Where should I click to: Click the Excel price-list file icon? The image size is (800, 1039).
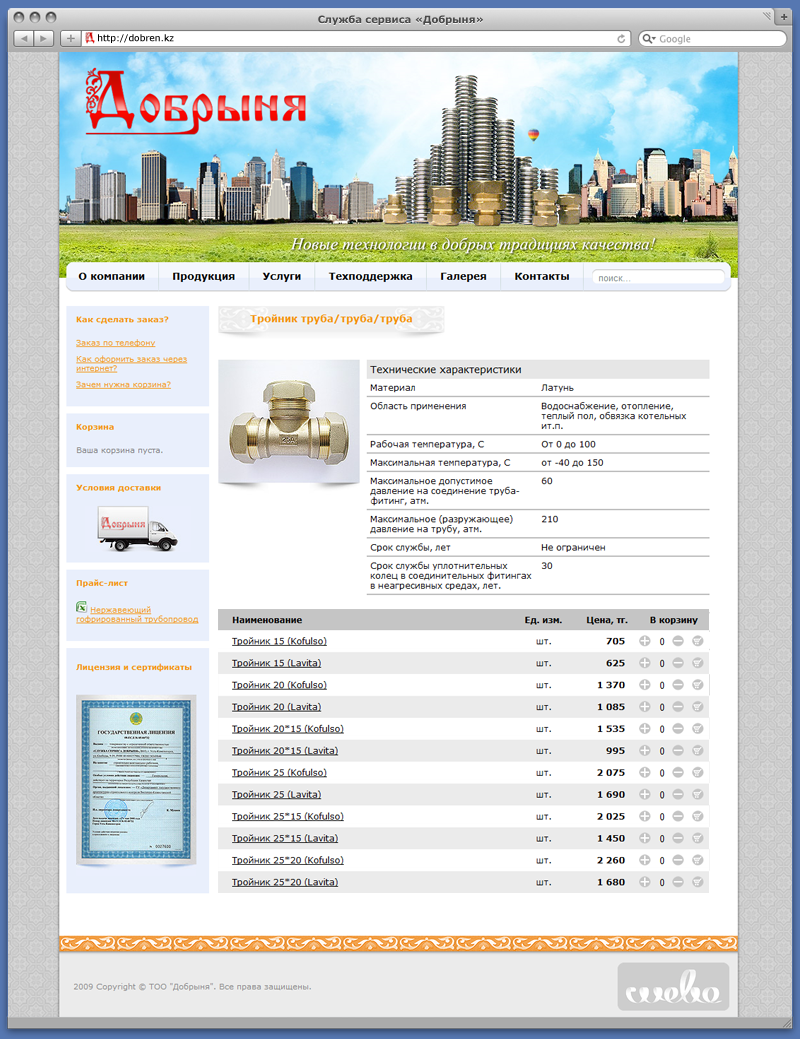pyautogui.click(x=82, y=606)
